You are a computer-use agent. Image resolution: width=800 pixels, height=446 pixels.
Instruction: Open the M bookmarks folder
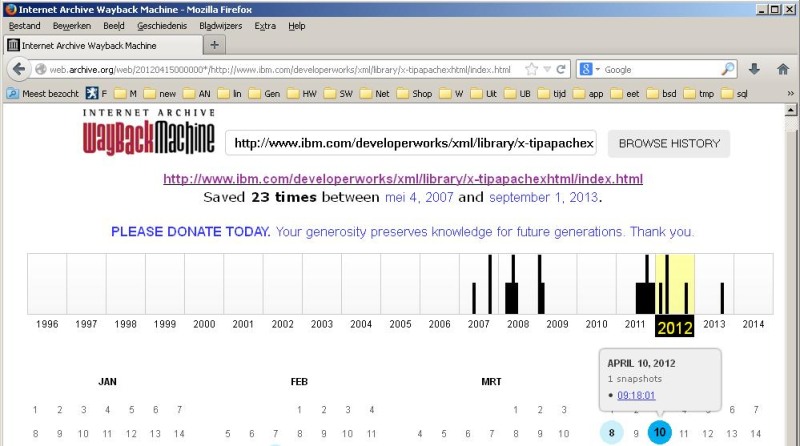pos(126,93)
